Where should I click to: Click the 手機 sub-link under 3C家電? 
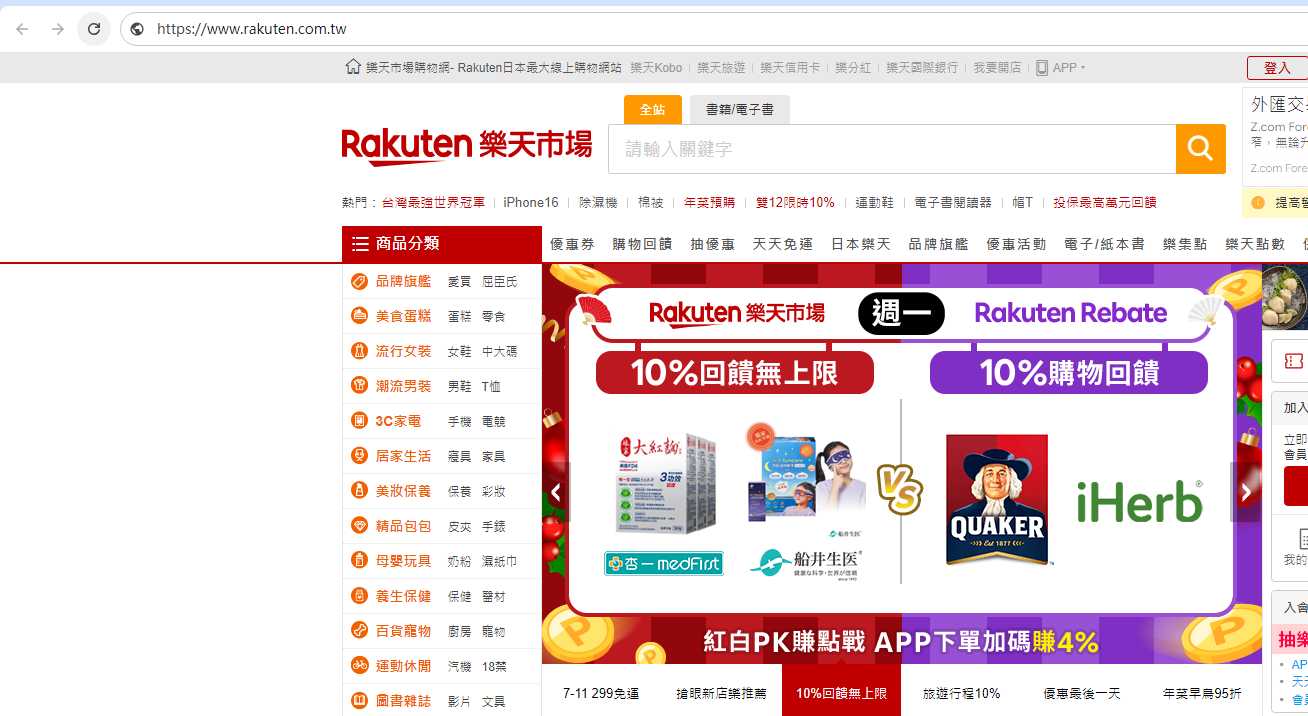point(459,422)
